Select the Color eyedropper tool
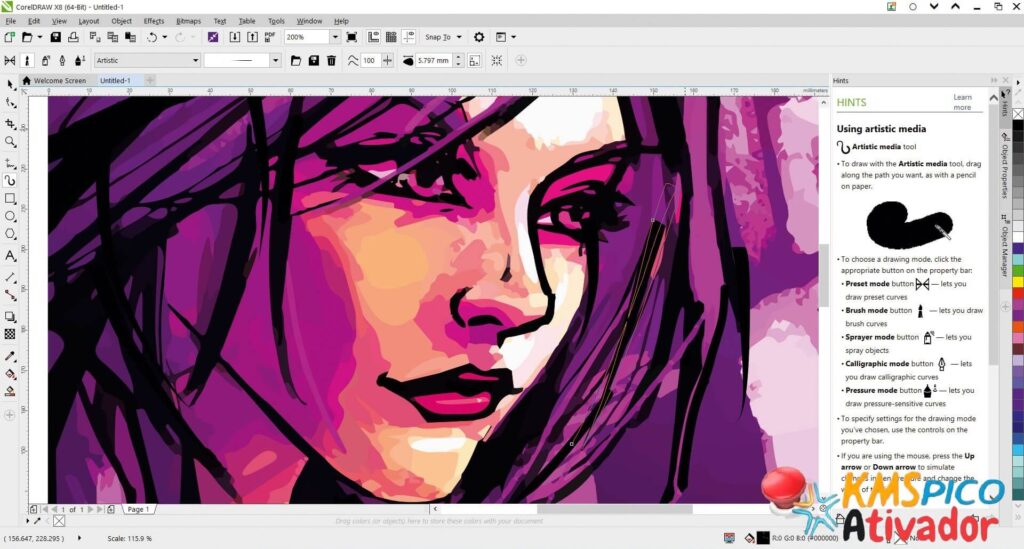Screen dimensions: 1024x549 pos(10,356)
